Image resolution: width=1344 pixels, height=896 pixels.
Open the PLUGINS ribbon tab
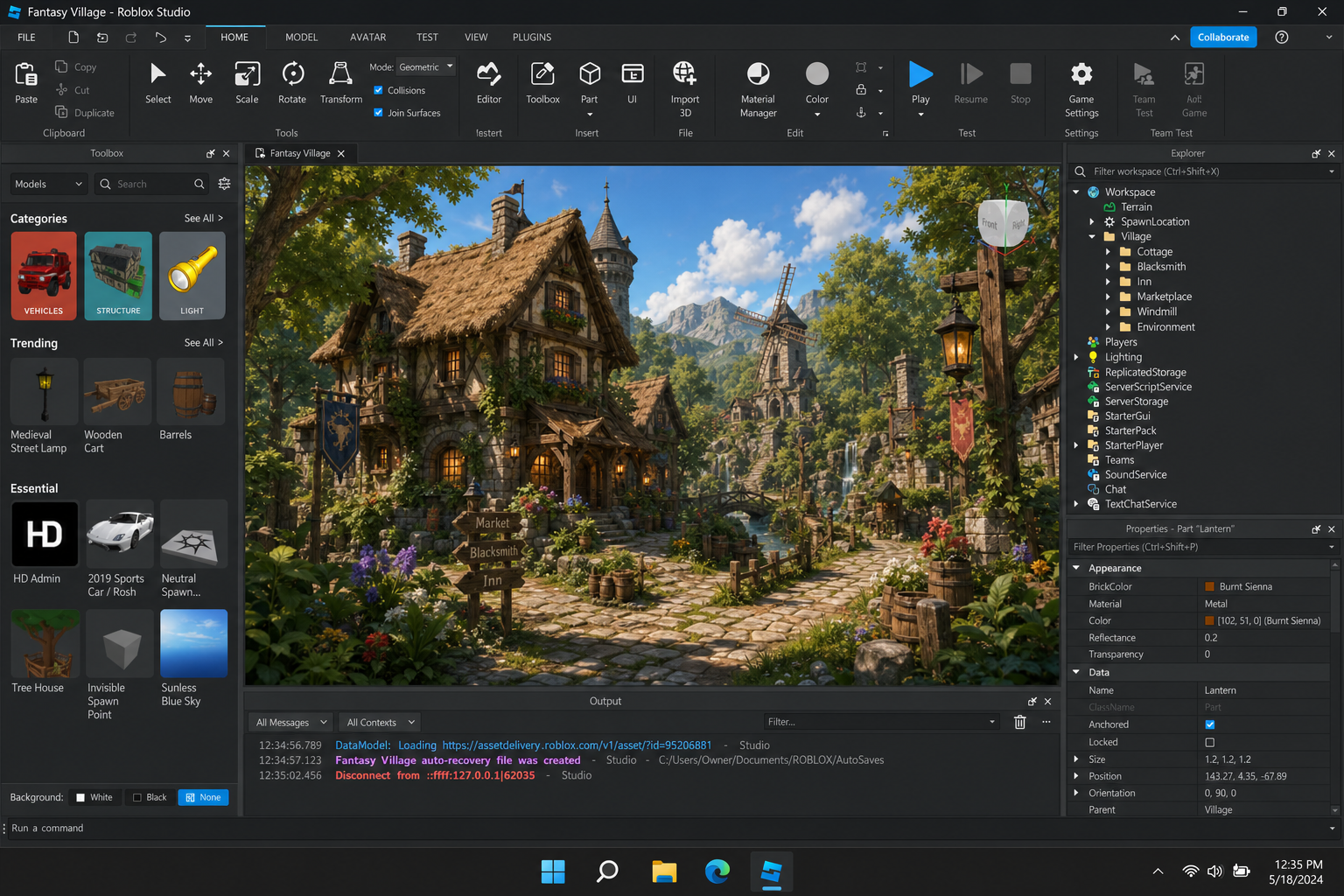(x=532, y=38)
